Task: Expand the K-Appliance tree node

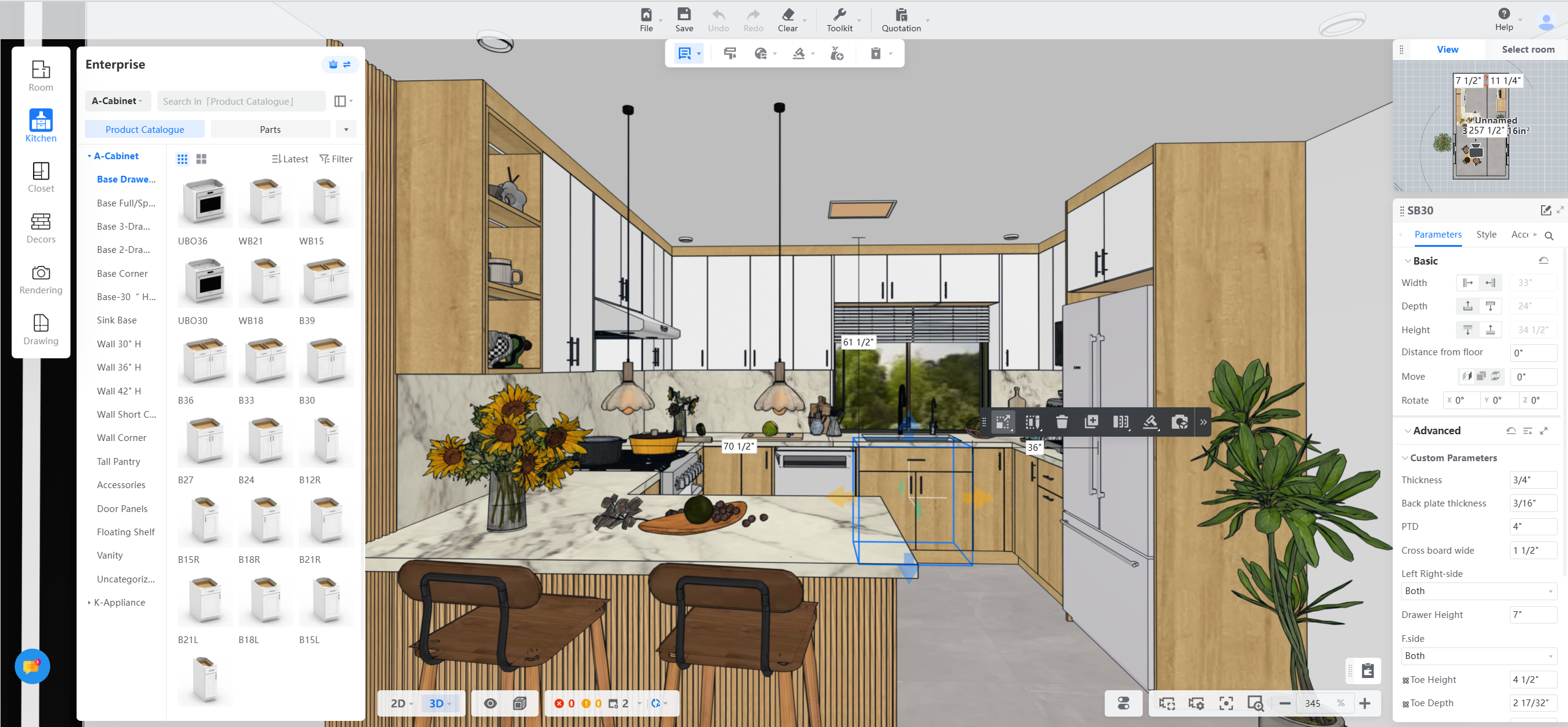Action: 89,603
